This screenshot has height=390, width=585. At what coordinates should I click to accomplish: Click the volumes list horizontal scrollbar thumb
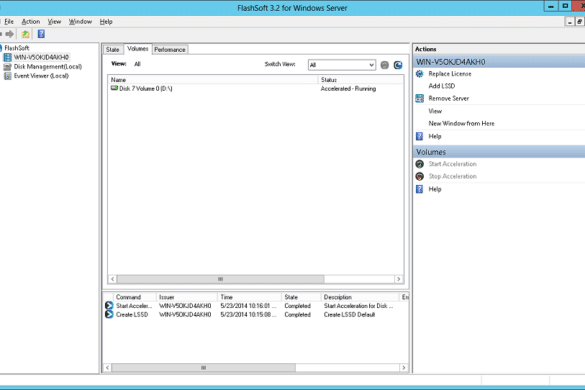coord(220,279)
